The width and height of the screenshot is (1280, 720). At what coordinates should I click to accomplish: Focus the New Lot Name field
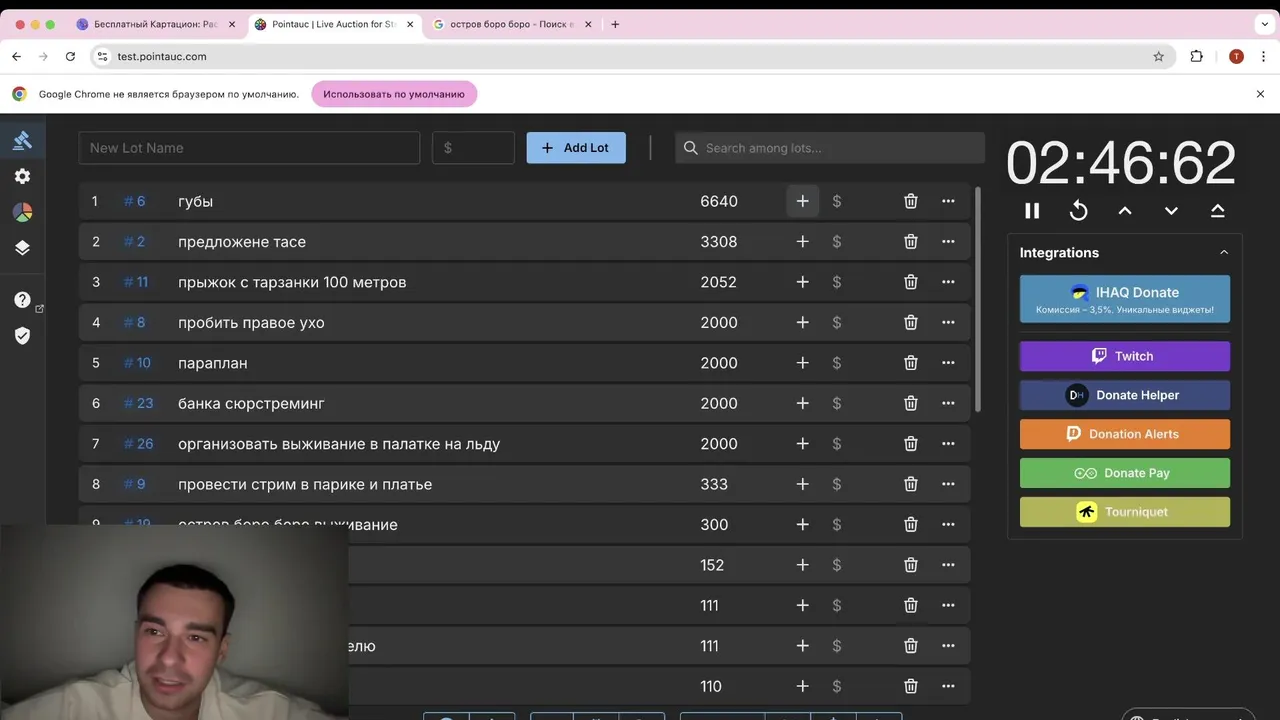pyautogui.click(x=249, y=148)
